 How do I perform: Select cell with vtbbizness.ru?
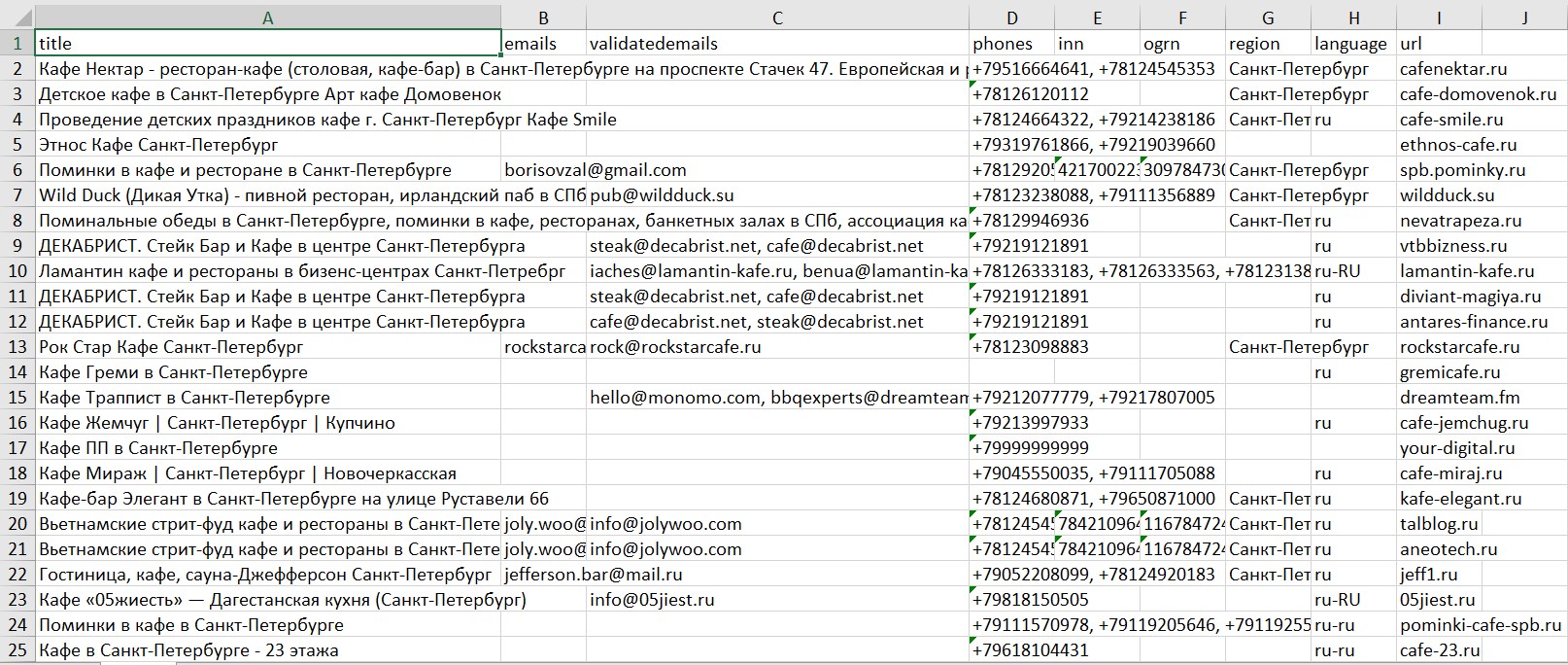(x=1439, y=245)
